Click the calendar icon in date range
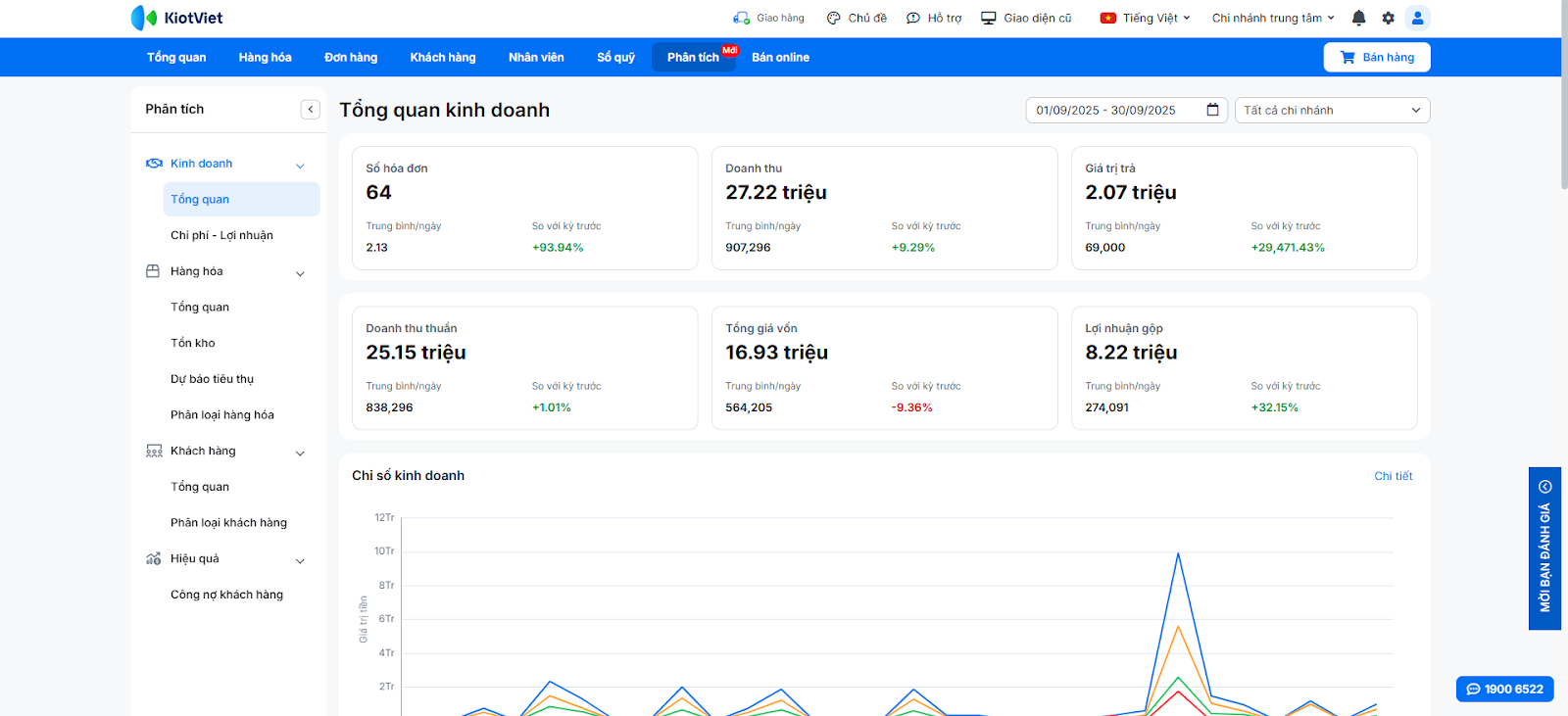The image size is (1568, 716). tap(1212, 110)
